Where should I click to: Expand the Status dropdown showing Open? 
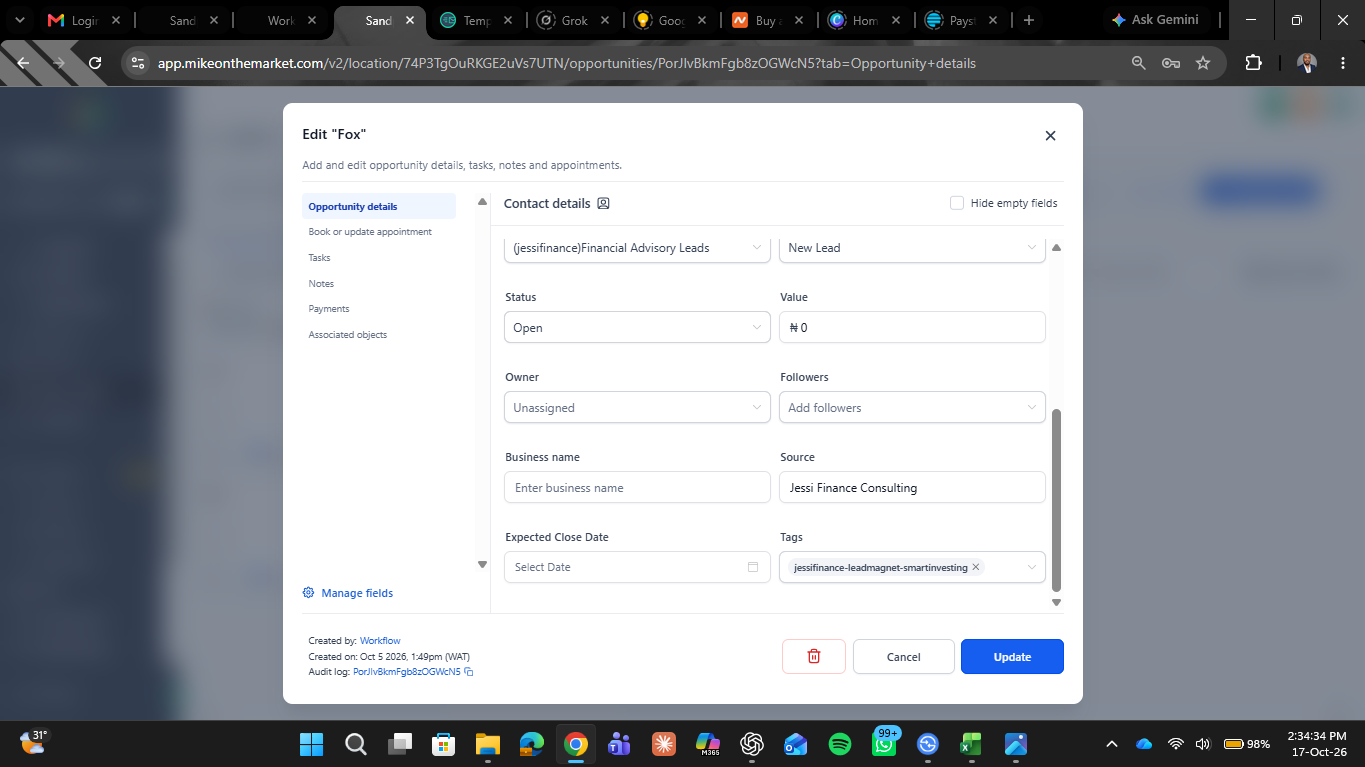coord(637,327)
